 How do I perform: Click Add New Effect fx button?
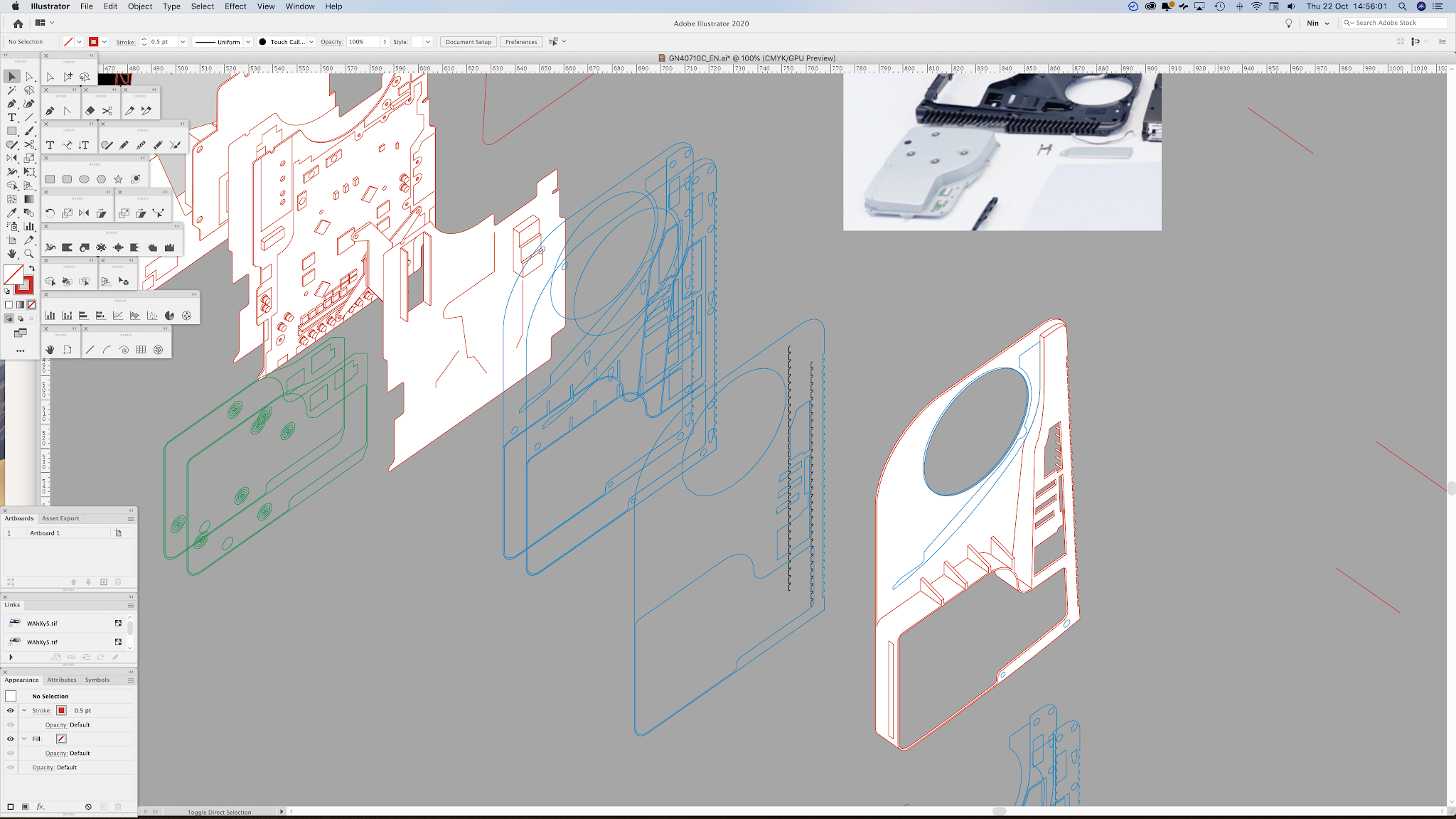41,807
